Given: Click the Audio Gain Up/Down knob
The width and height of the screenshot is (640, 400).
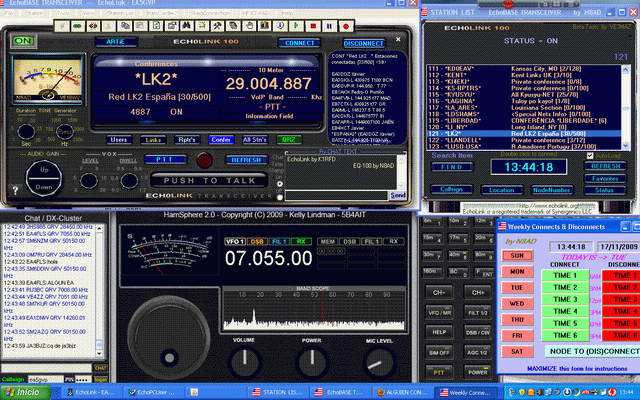Looking at the screenshot, I should [44, 178].
